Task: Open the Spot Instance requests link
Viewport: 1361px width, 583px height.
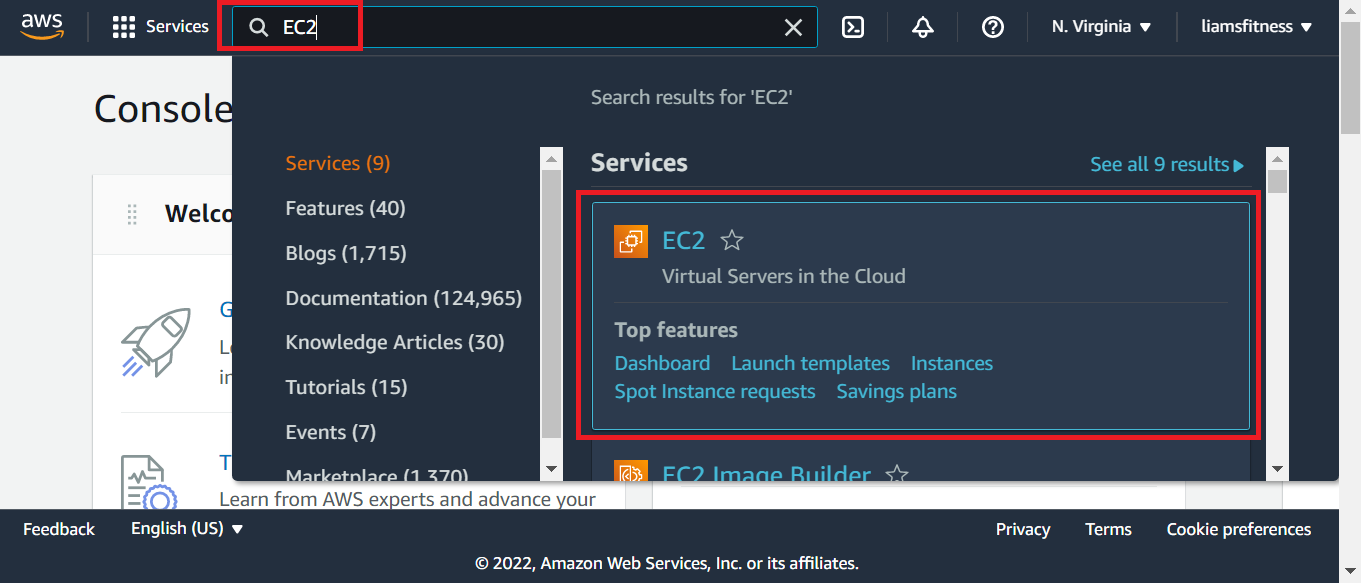Action: 715,391
